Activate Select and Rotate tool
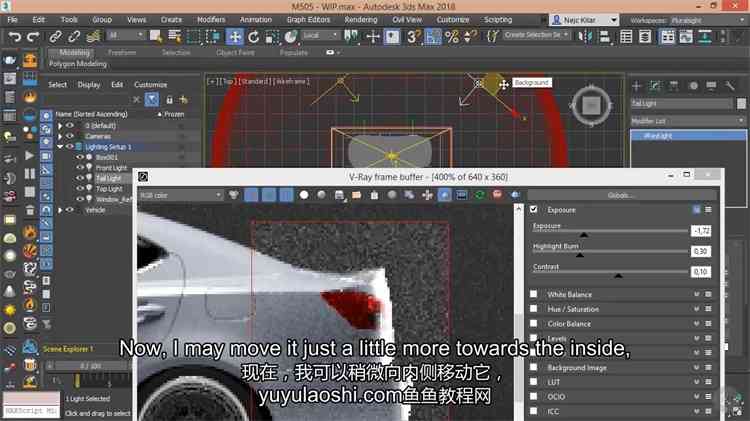Viewport: 750px width, 421px height. pos(254,36)
